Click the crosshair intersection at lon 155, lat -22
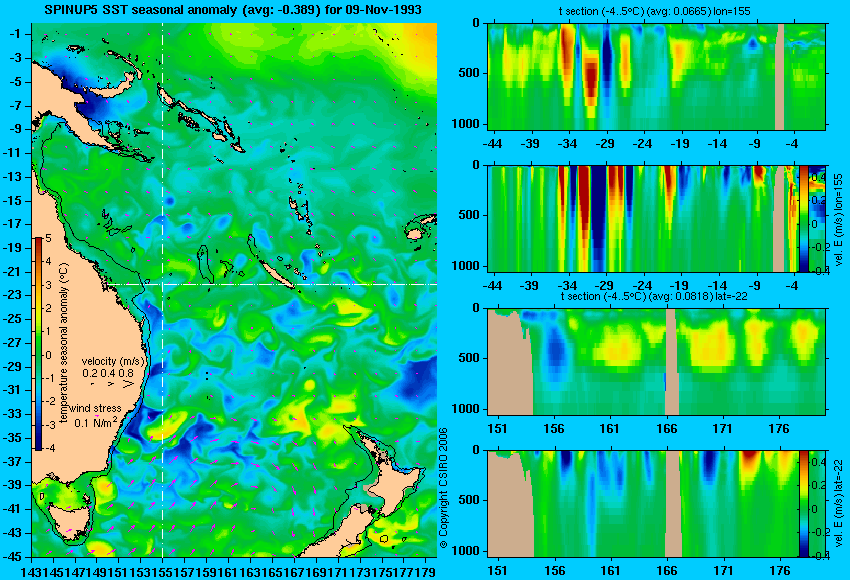The height and width of the screenshot is (580, 850). click(162, 284)
